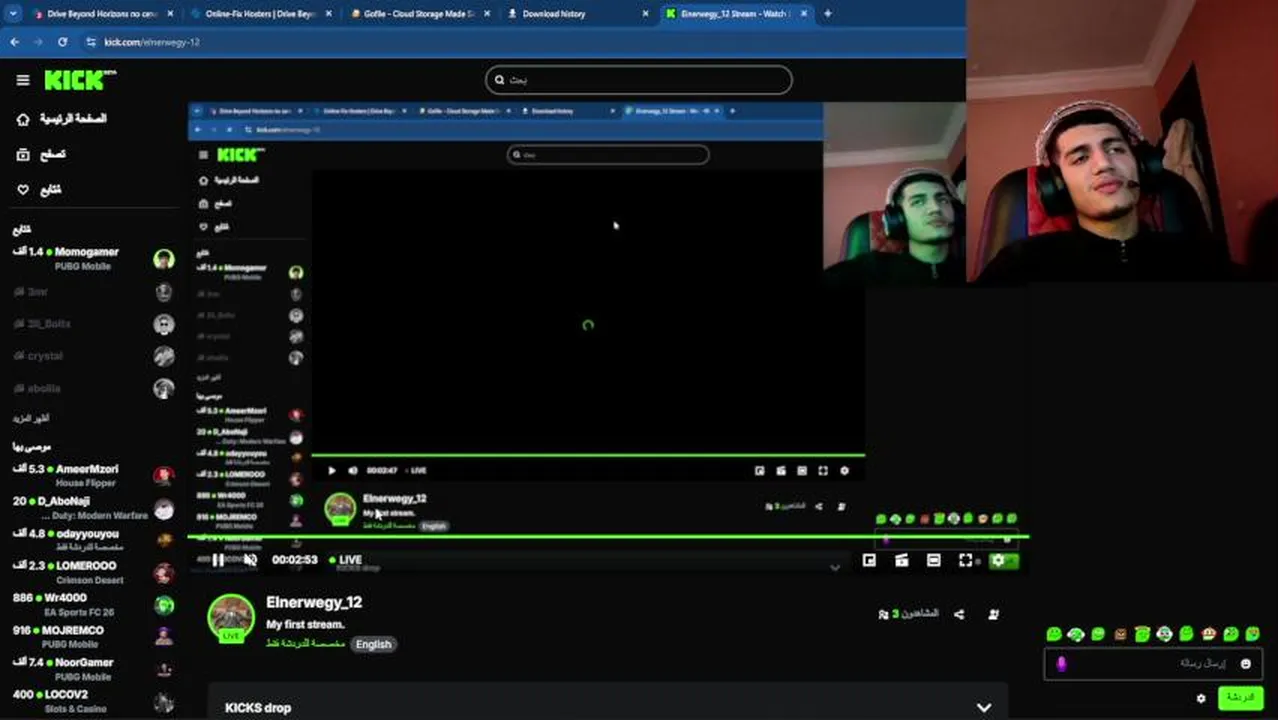Switch to Online-Fix Hosters tab
Screen dimensions: 1278x720
click(x=260, y=14)
